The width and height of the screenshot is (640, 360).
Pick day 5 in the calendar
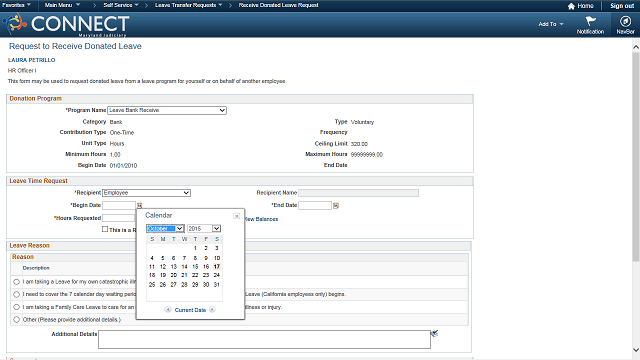click(x=162, y=258)
